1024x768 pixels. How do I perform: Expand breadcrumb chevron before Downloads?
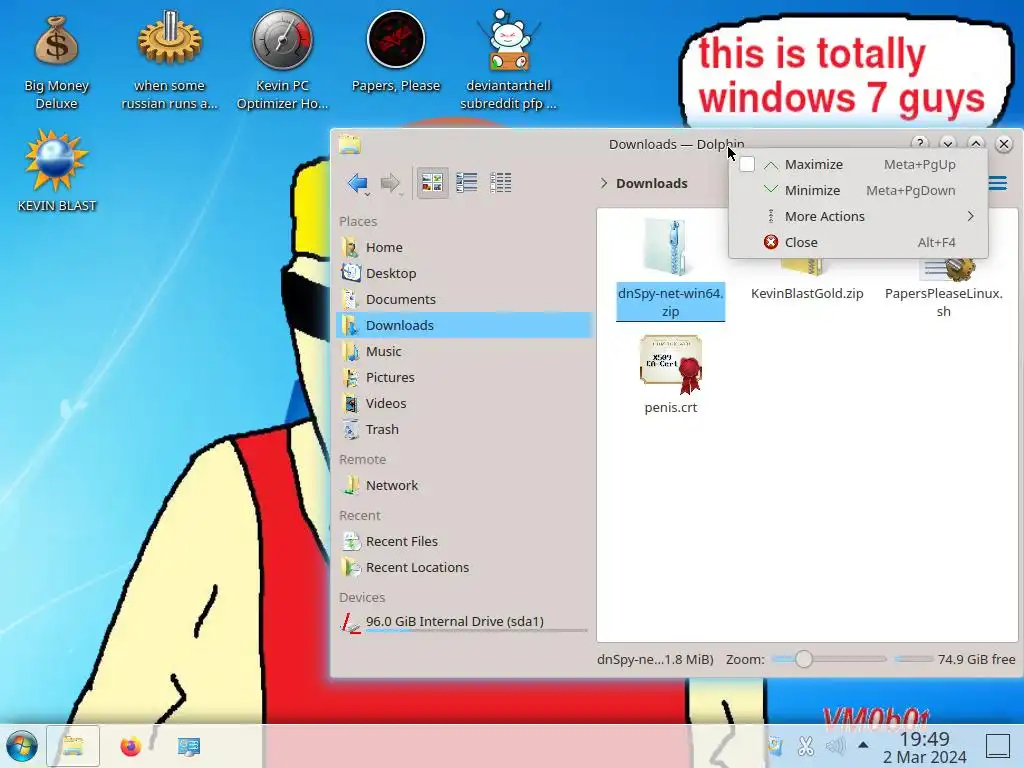tap(603, 184)
